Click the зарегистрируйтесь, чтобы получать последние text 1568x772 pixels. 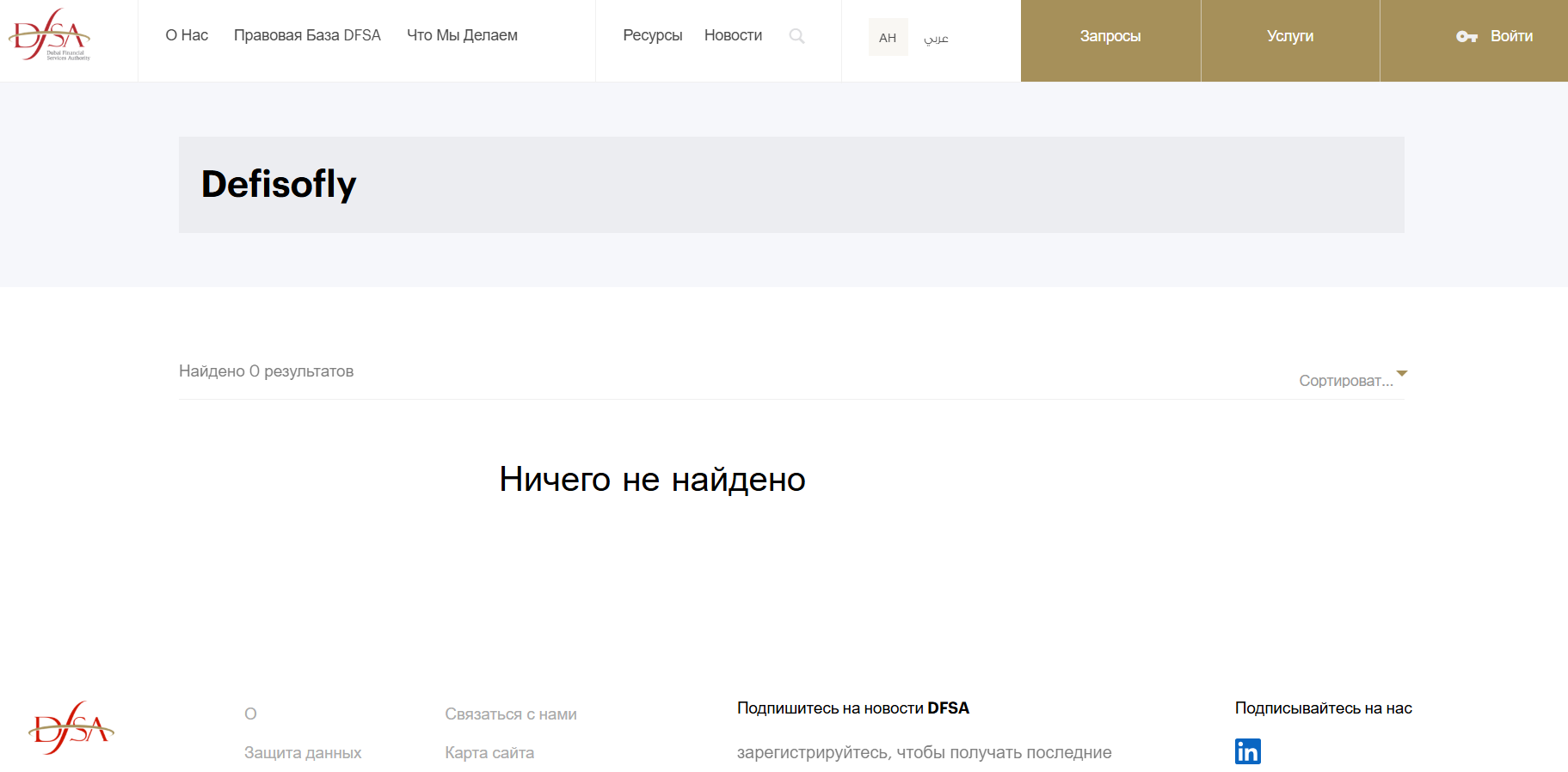tap(924, 752)
